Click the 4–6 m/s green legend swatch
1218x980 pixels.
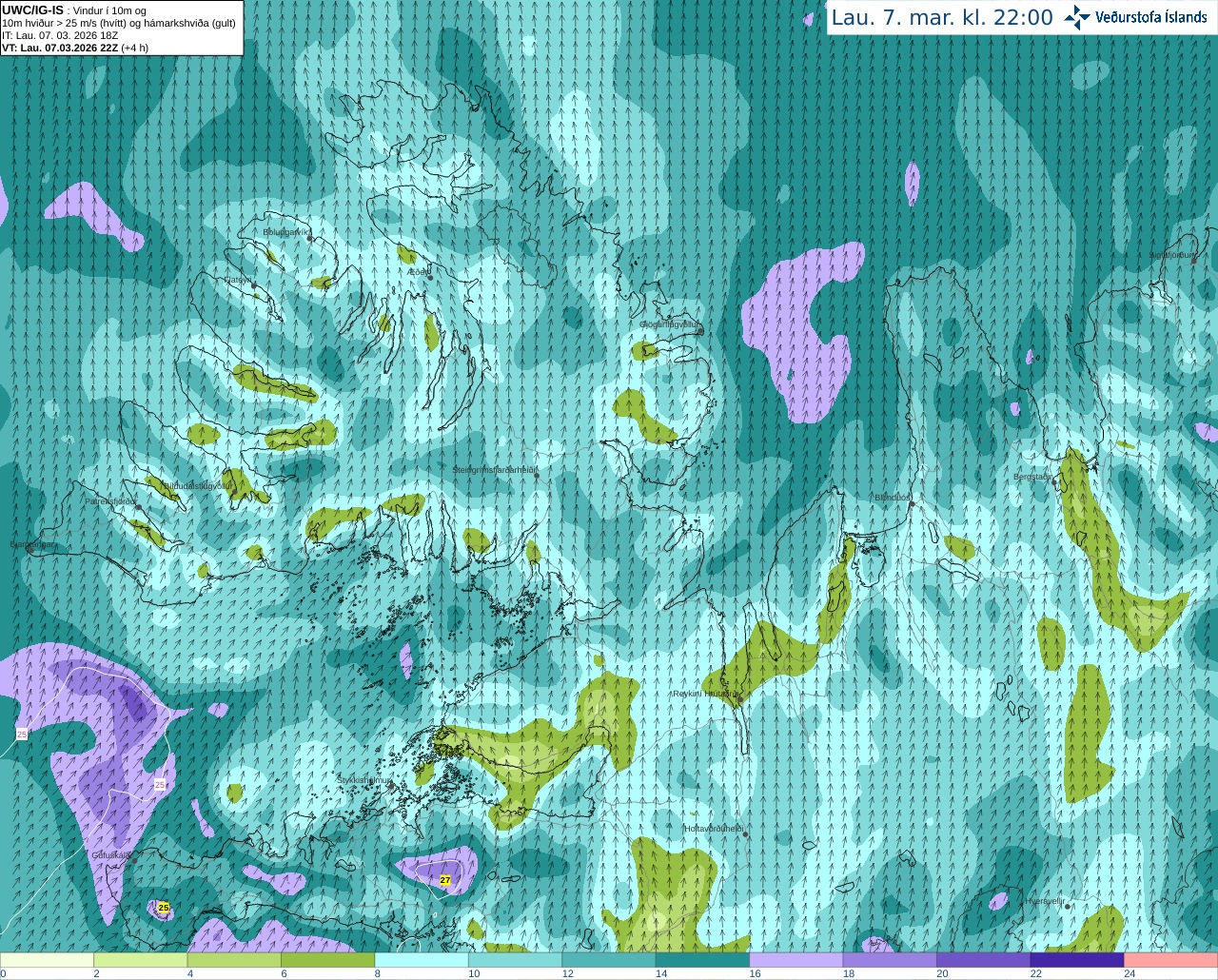(234, 960)
